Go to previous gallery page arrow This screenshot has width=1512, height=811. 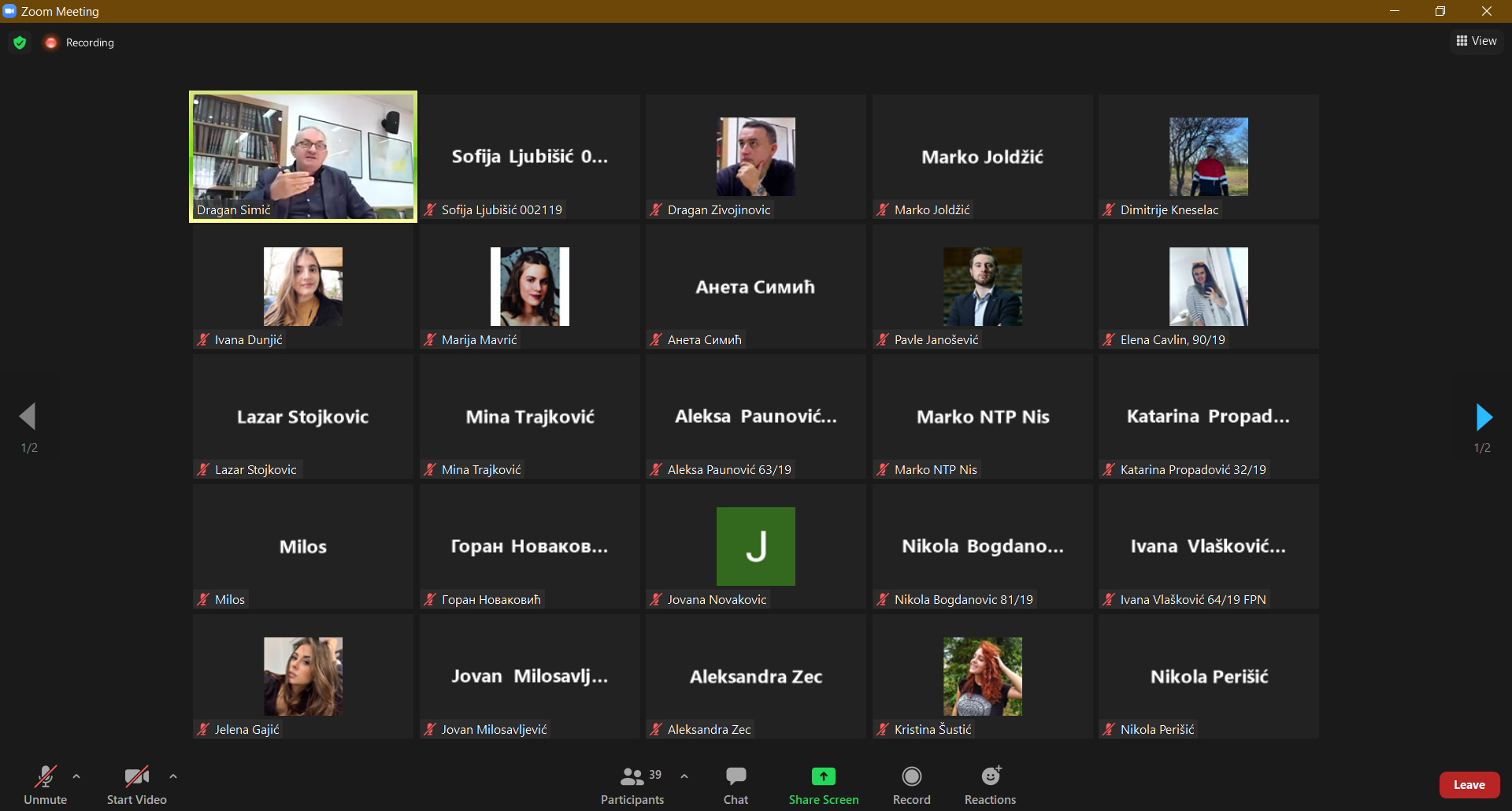pos(28,417)
